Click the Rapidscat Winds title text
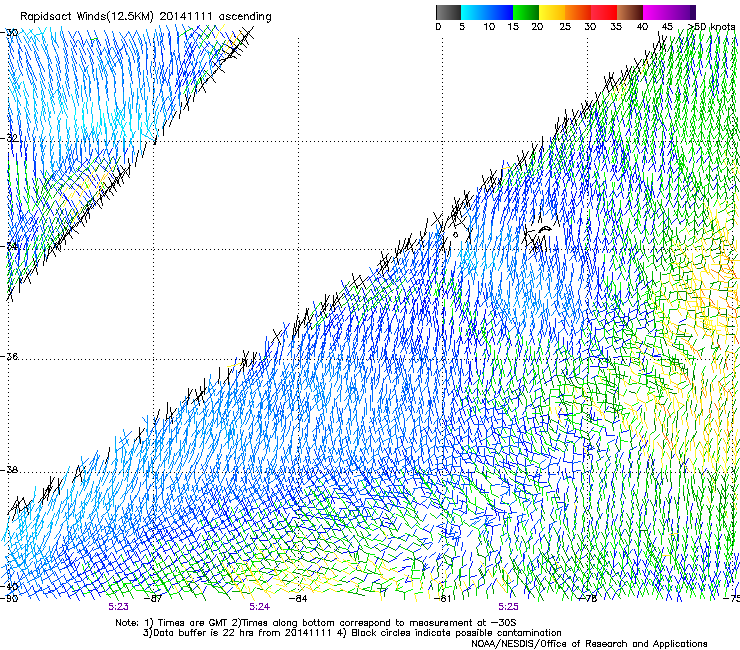The height and width of the screenshot is (650, 740). [146, 17]
